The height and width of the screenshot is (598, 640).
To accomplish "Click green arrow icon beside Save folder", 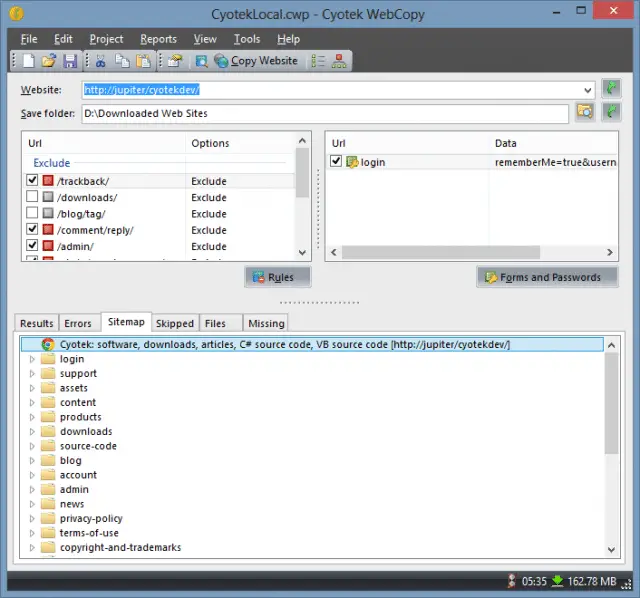I will [x=611, y=112].
